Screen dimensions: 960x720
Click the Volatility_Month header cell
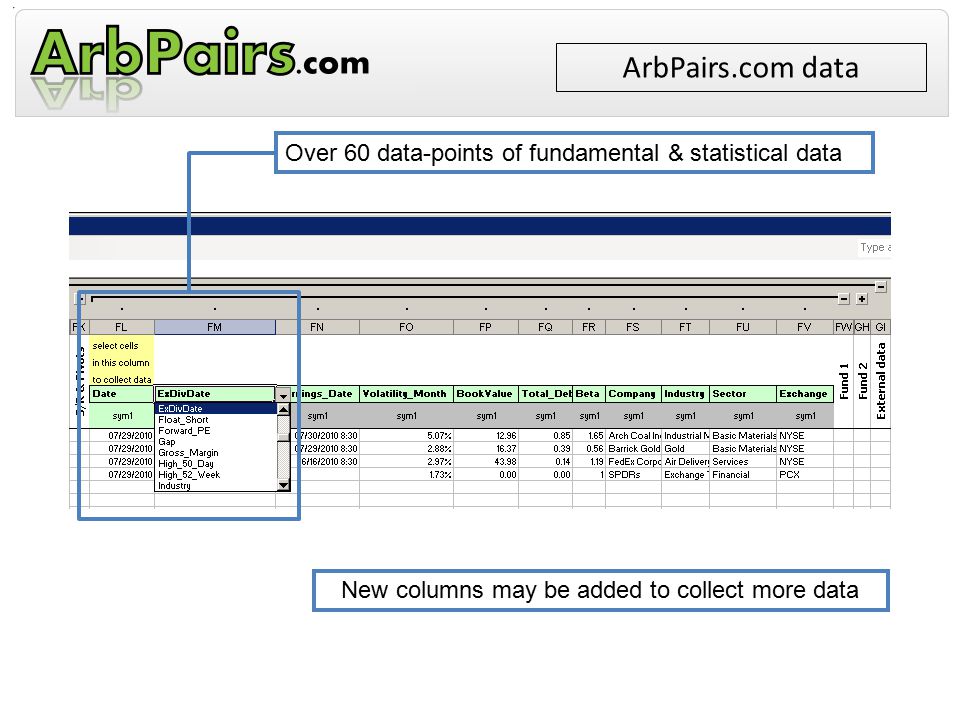pyautogui.click(x=406, y=394)
